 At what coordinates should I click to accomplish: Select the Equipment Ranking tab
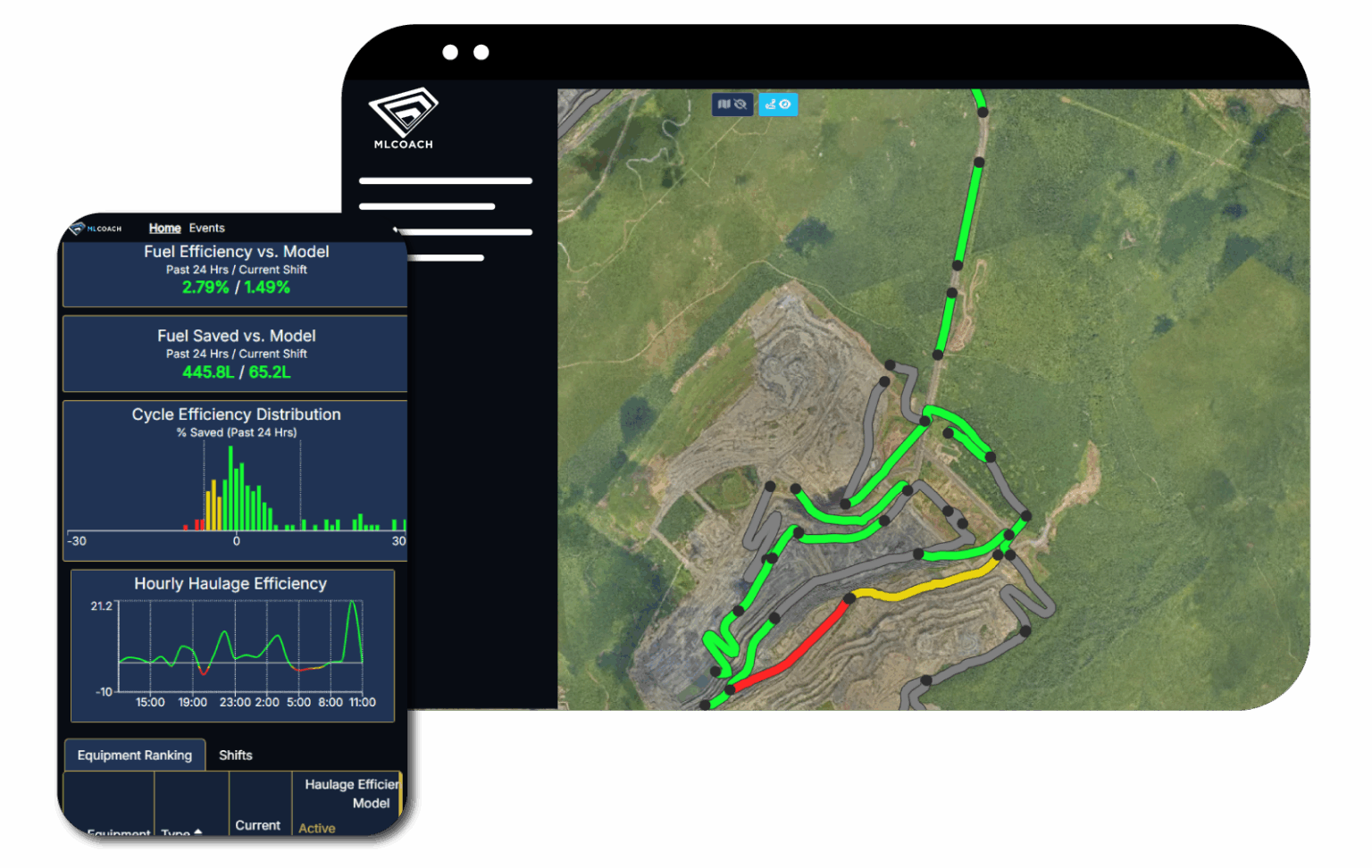pos(135,755)
